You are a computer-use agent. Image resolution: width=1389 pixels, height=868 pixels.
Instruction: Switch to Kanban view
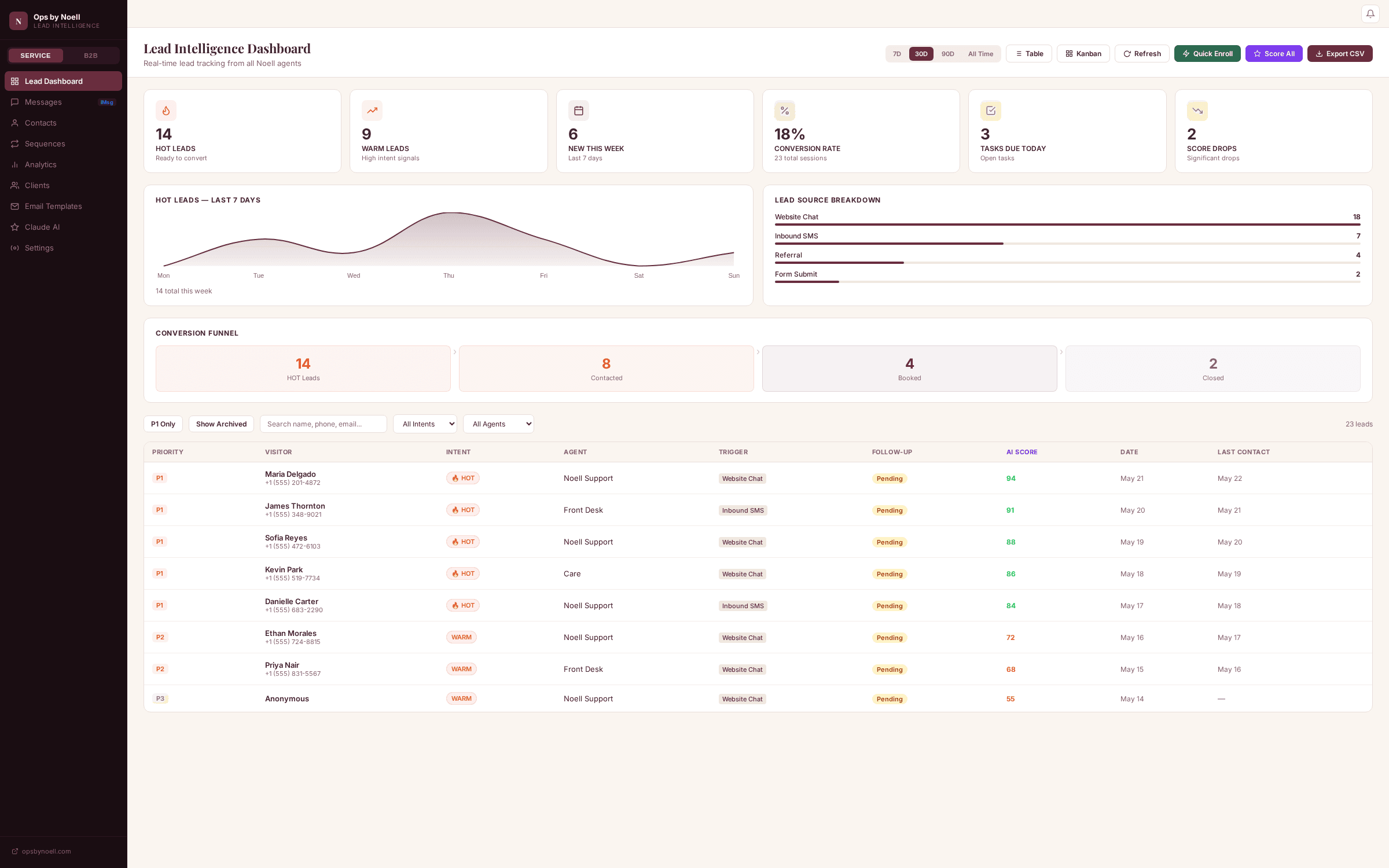point(1083,54)
